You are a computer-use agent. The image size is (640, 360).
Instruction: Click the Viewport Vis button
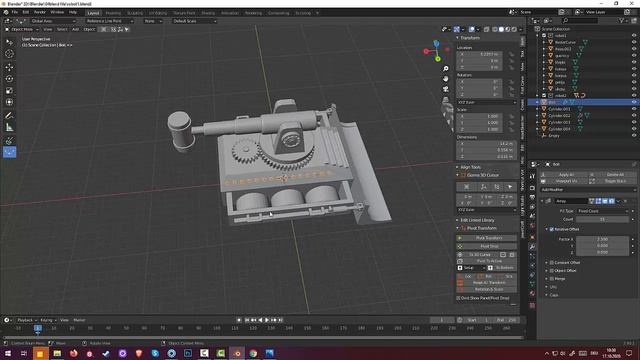[x=565, y=181]
